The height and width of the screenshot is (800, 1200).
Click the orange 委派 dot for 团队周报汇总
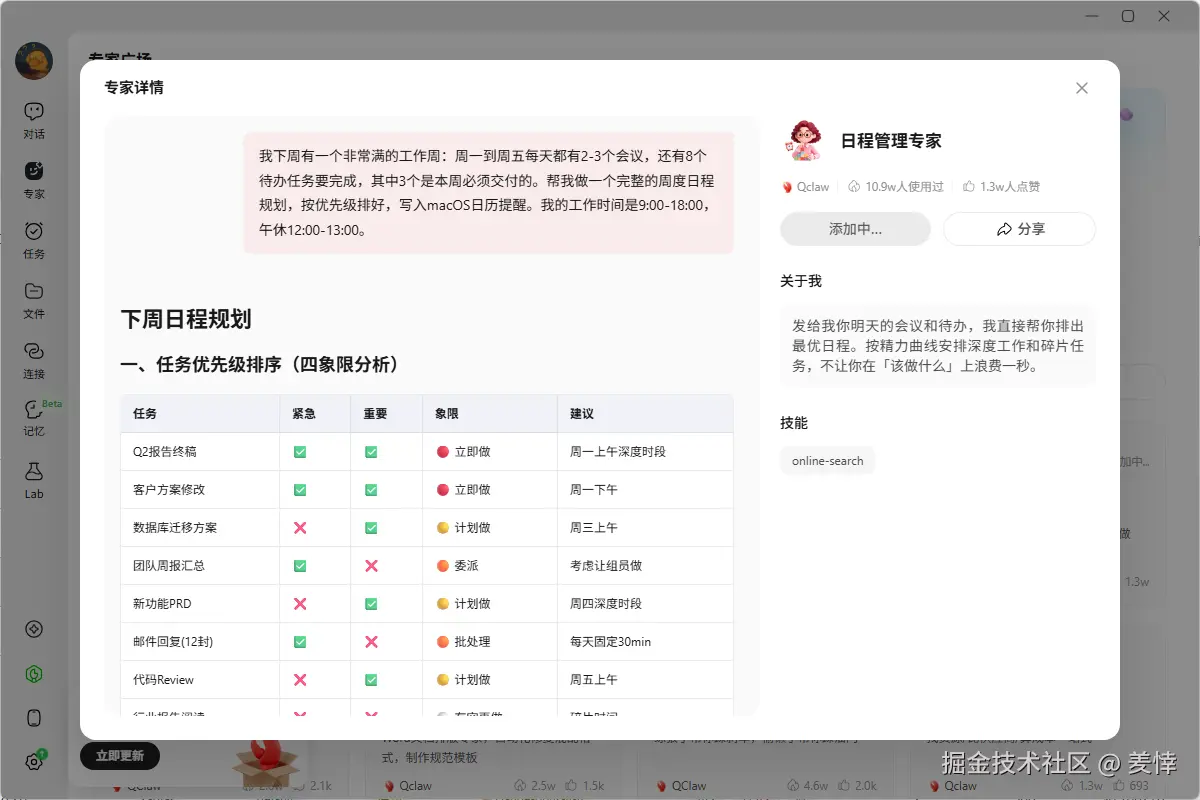coord(443,566)
